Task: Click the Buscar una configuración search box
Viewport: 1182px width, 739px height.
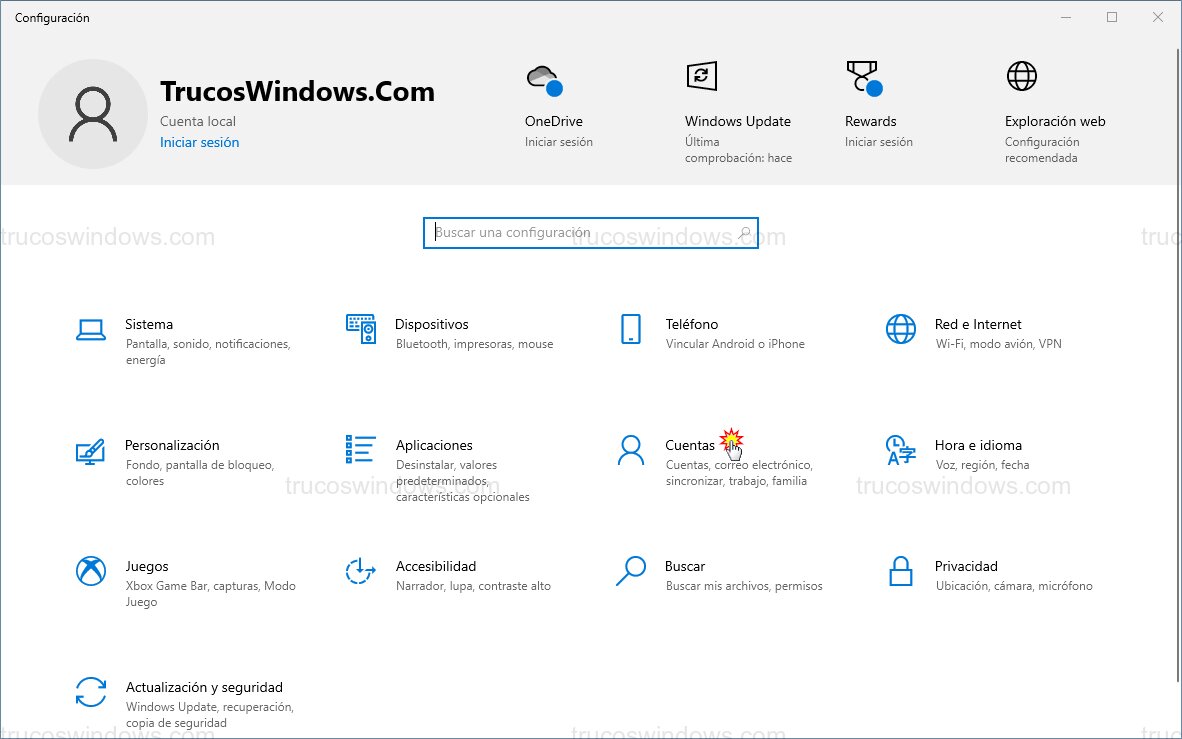Action: coord(590,232)
